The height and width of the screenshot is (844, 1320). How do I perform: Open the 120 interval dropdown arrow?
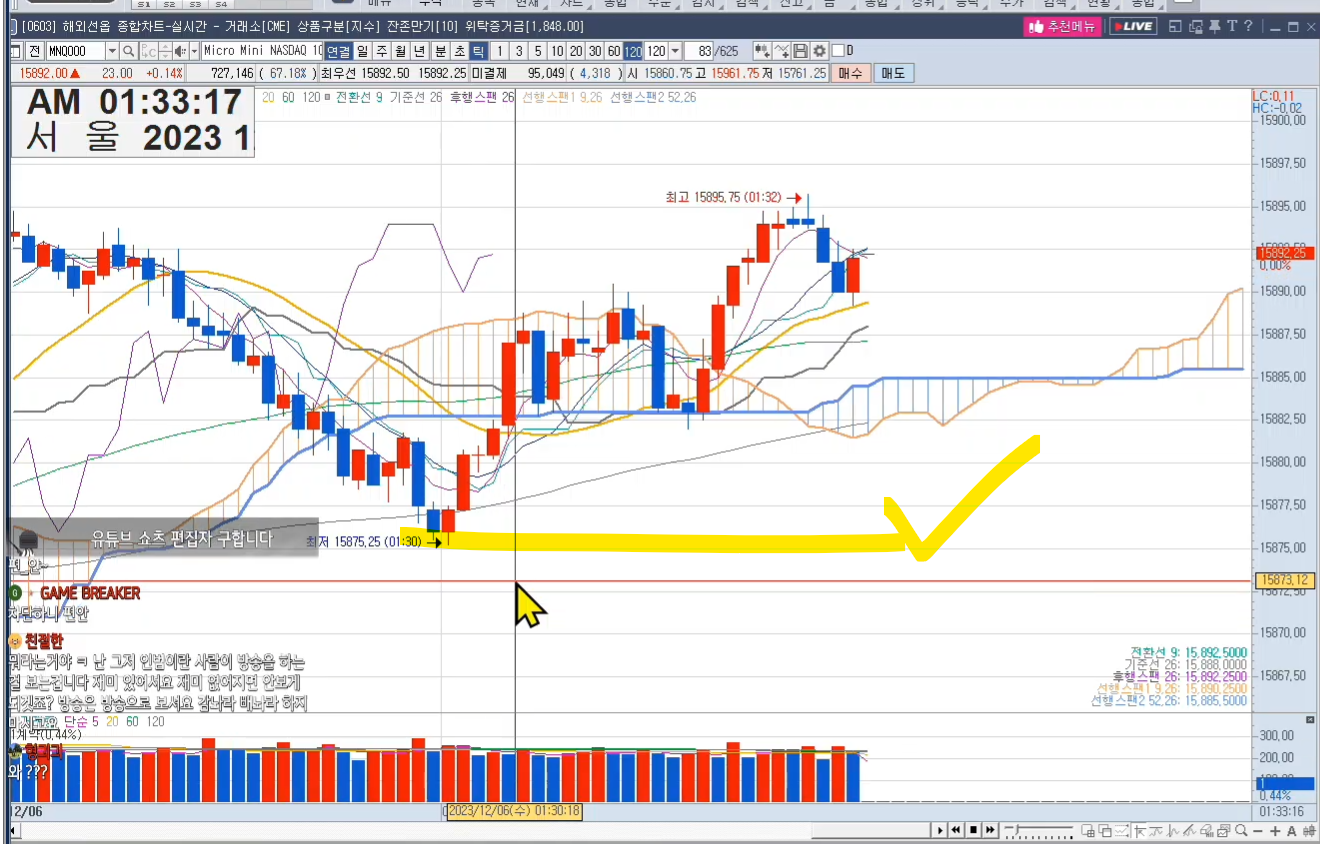click(x=675, y=51)
